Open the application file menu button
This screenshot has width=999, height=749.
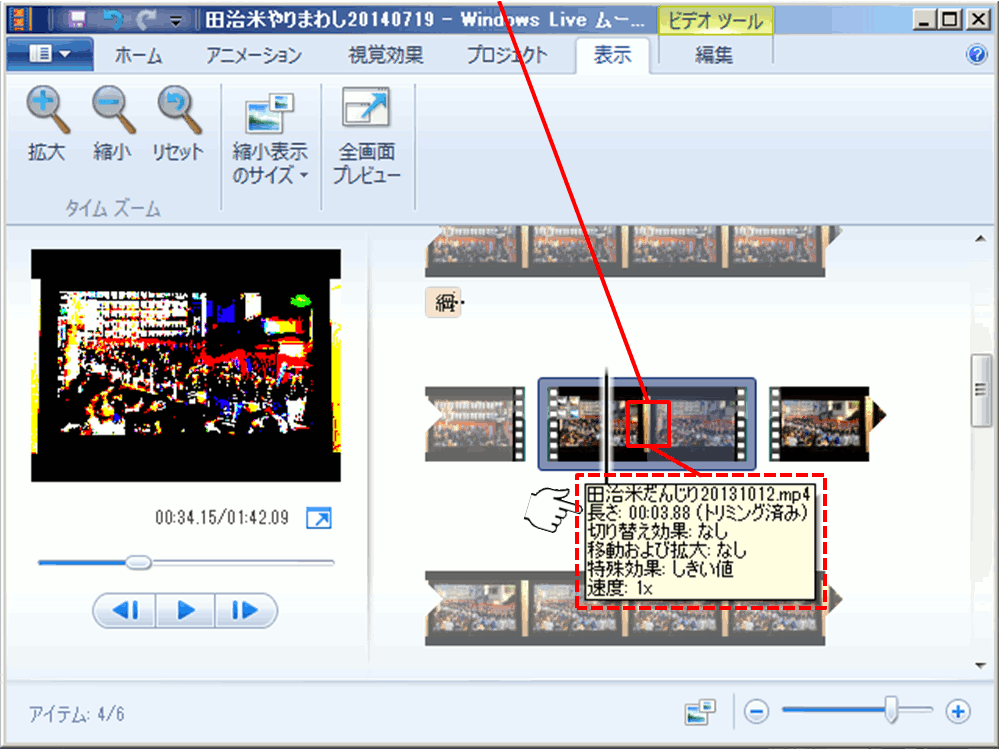pyautogui.click(x=49, y=55)
